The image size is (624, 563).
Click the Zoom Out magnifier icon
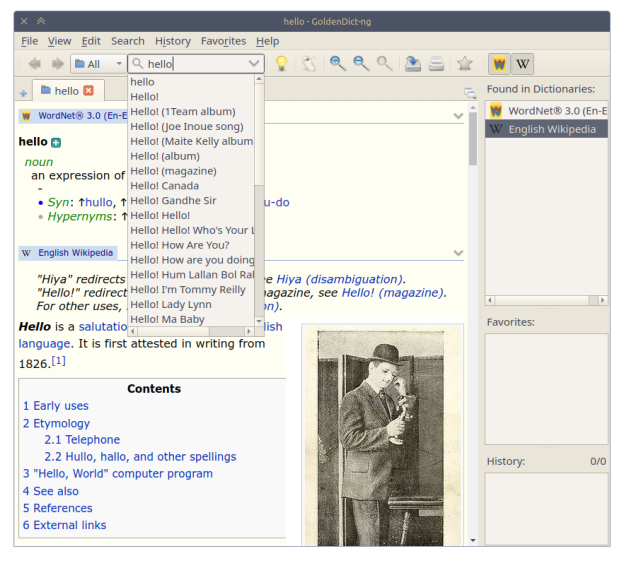(x=361, y=64)
